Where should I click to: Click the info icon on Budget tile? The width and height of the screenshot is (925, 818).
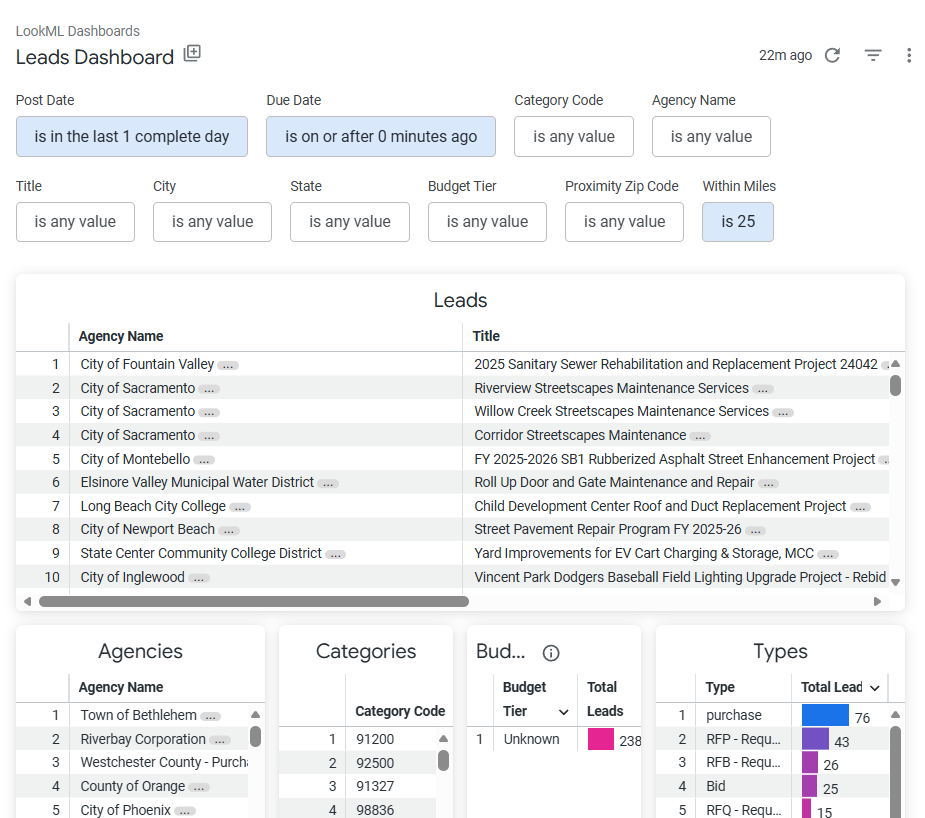[x=550, y=653]
